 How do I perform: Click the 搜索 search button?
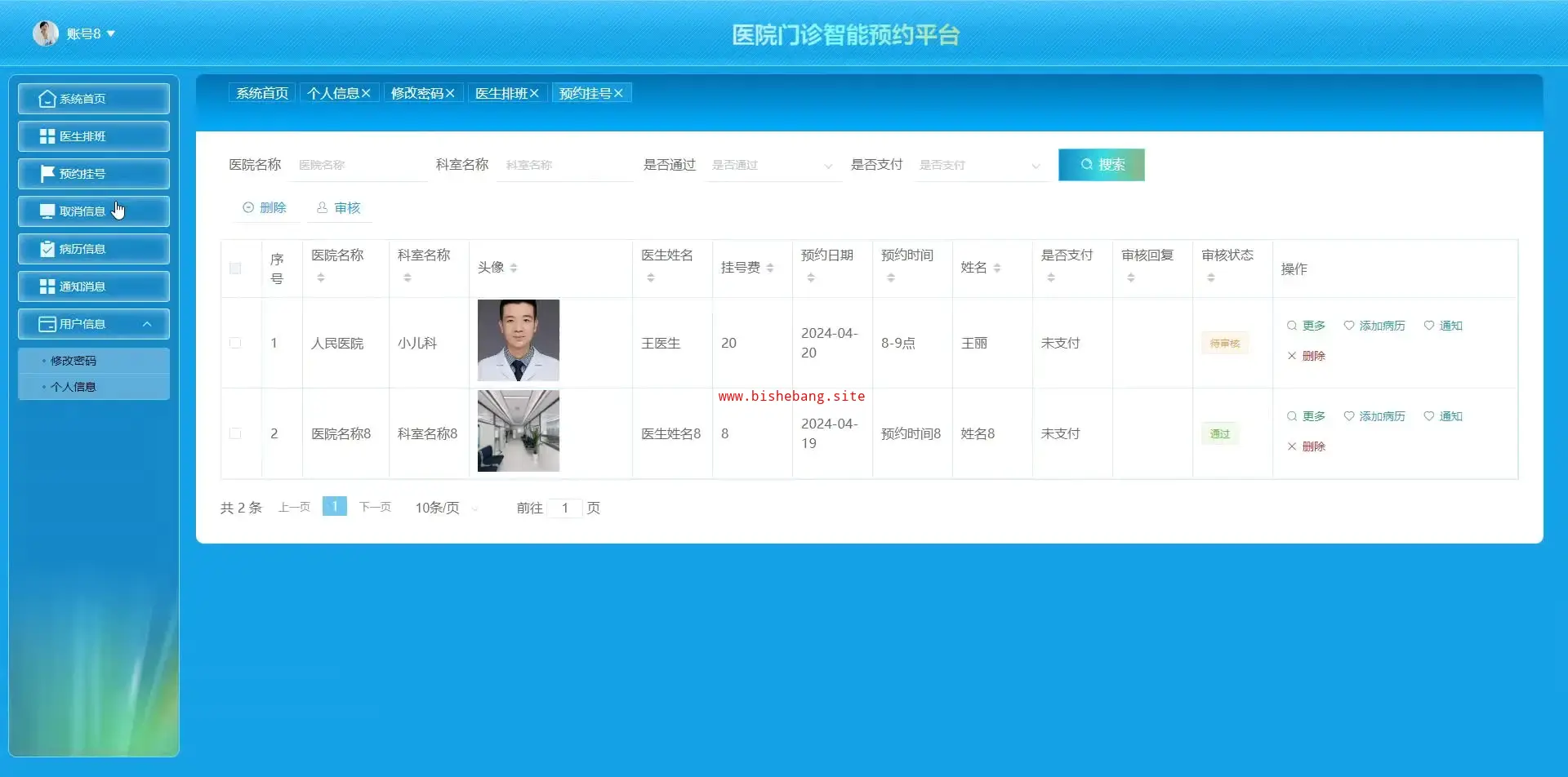point(1101,165)
